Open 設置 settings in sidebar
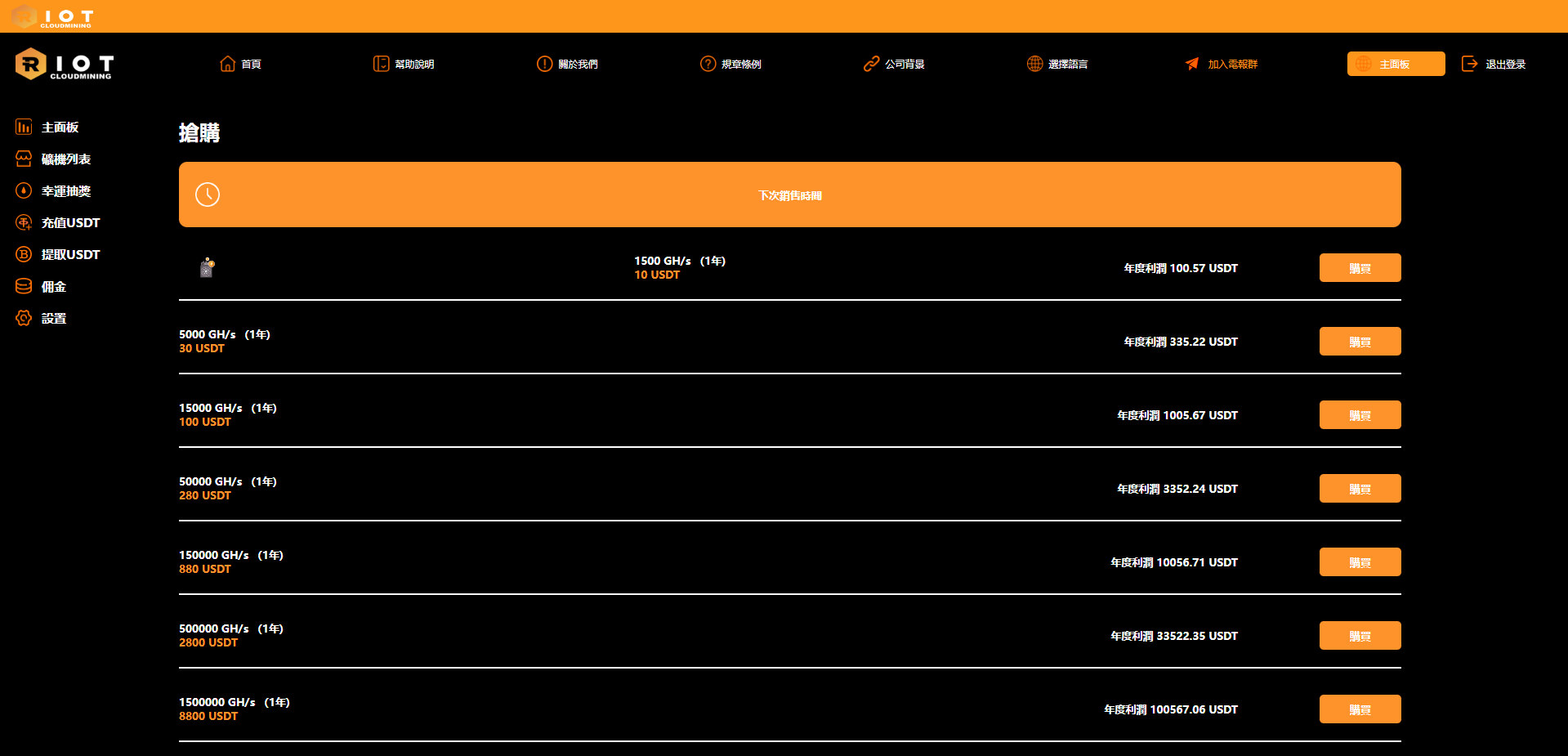The height and width of the screenshot is (756, 1568). (53, 319)
